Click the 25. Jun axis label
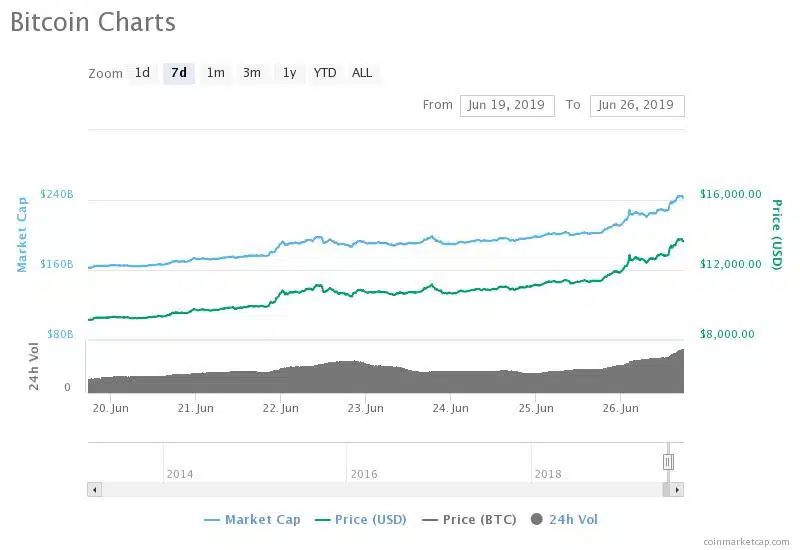 (536, 408)
